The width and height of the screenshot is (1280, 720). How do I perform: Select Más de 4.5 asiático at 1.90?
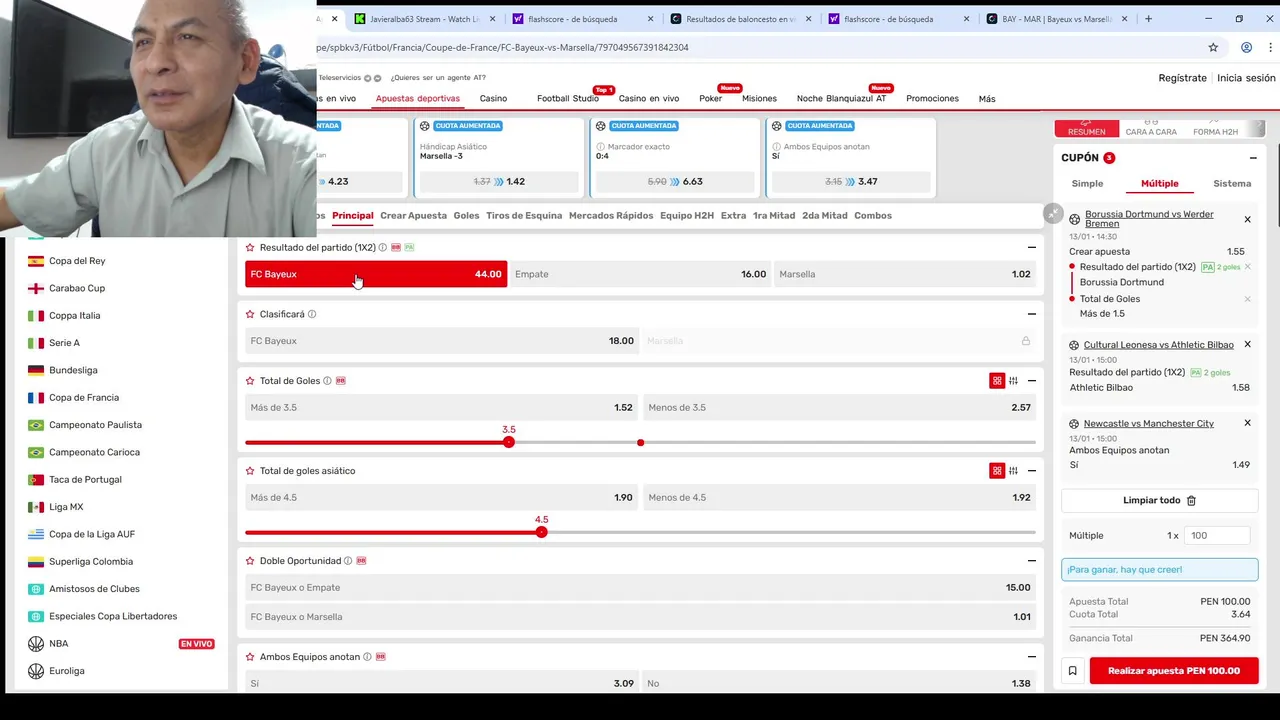(441, 498)
